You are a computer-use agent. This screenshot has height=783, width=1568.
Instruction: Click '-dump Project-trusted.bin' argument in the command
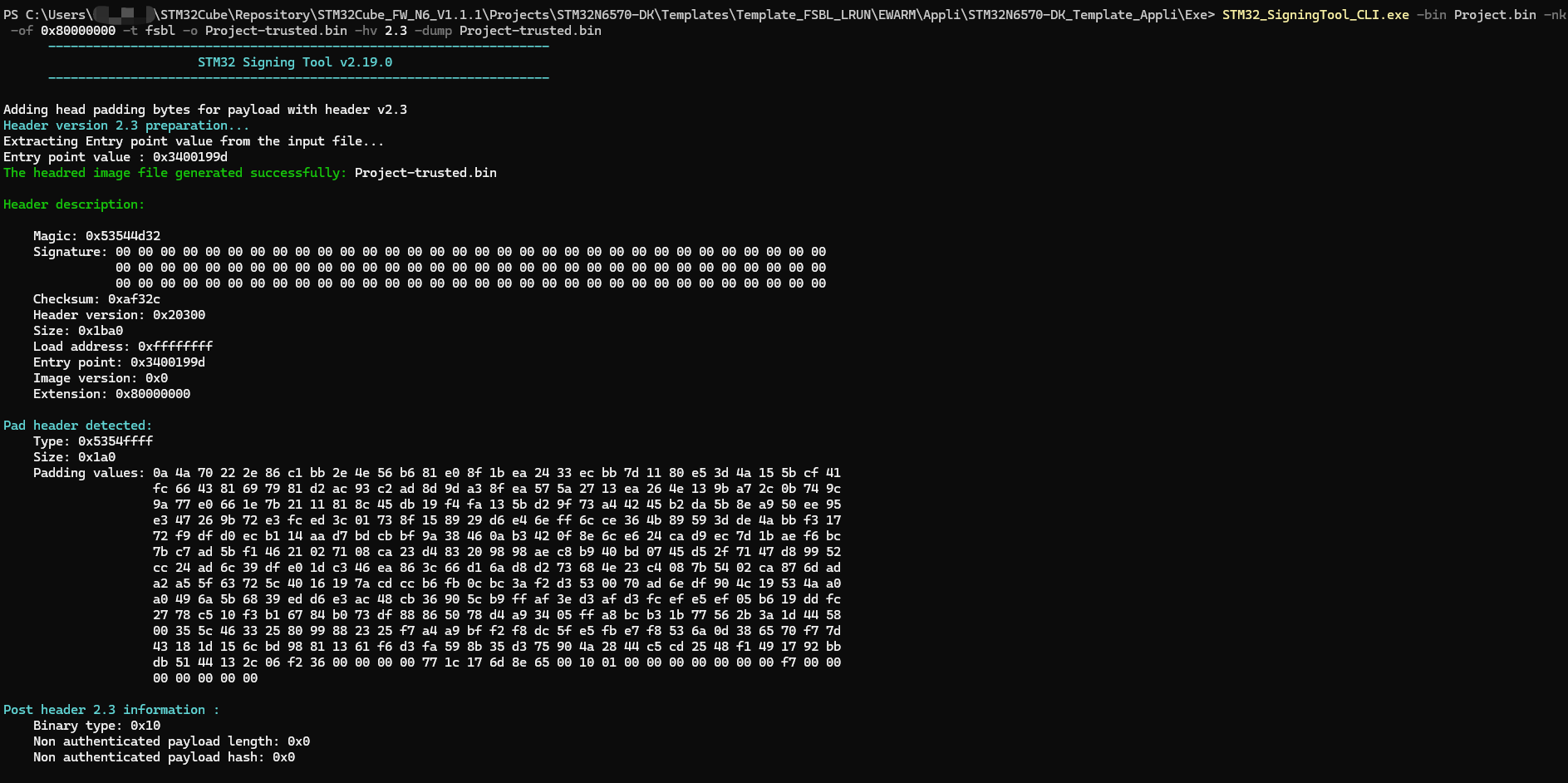point(508,31)
